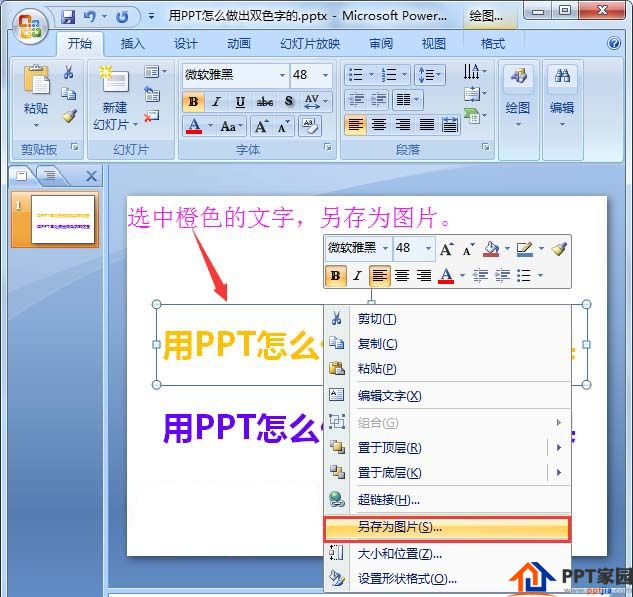Expand character spacing AV dropdown

325,101
